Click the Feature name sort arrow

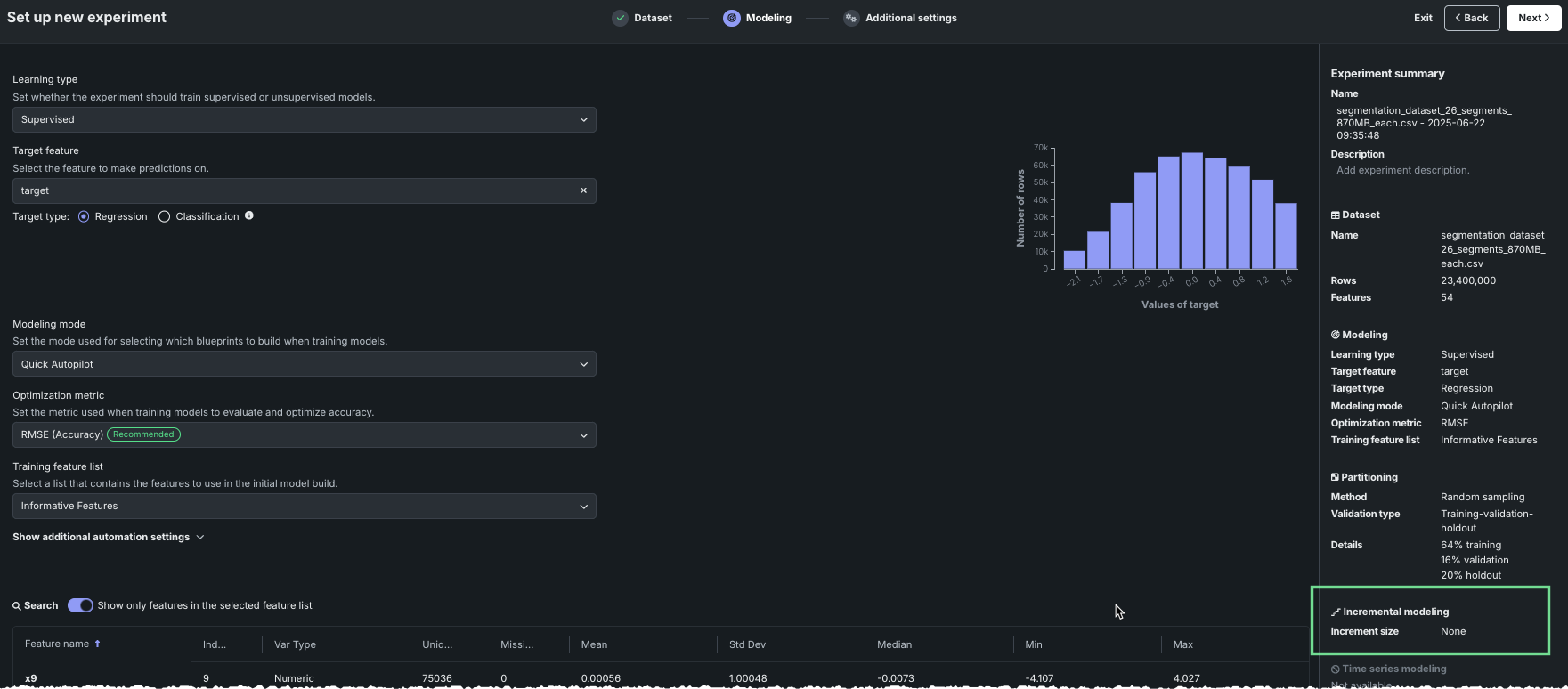coord(98,644)
